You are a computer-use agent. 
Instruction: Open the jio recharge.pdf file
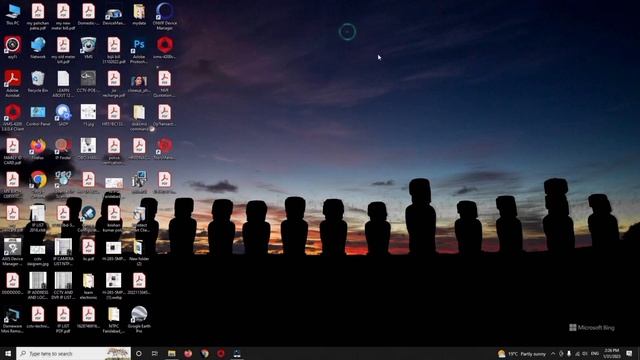pyautogui.click(x=114, y=84)
